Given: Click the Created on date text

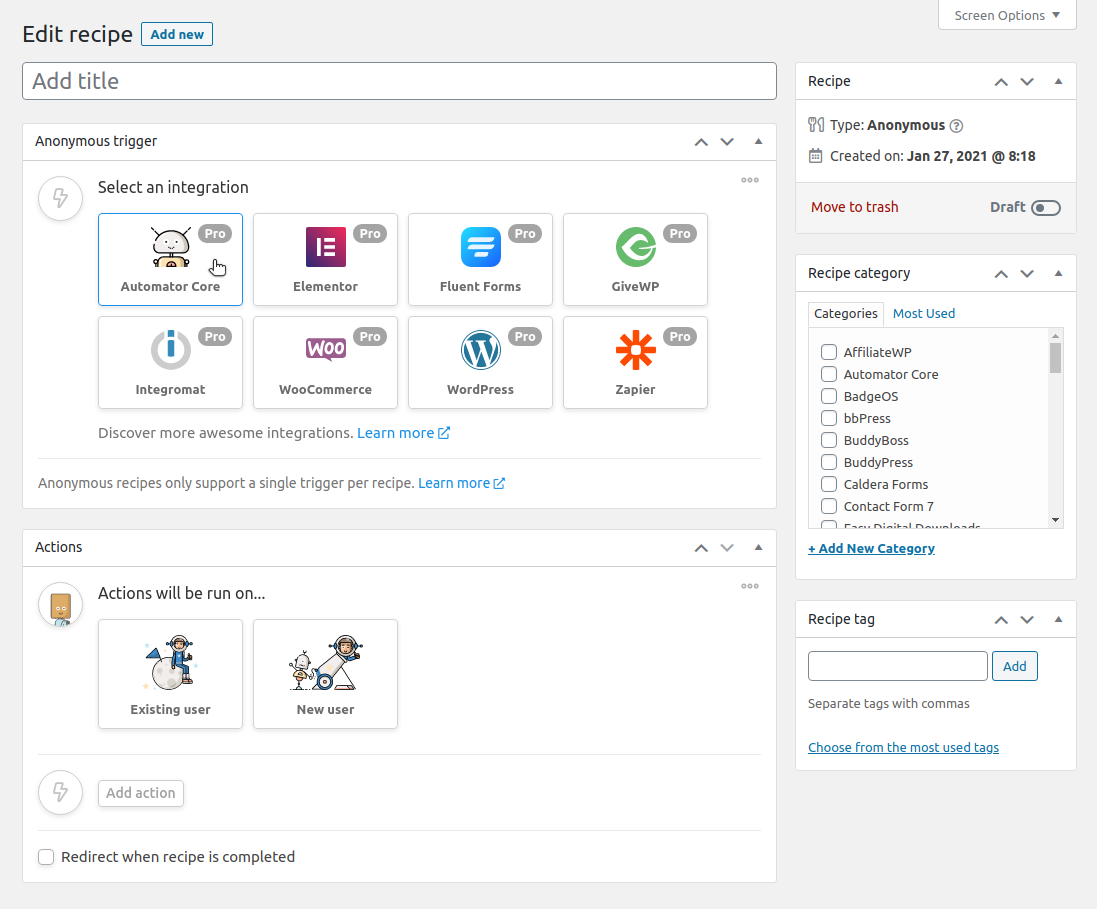Looking at the screenshot, I should coord(933,156).
